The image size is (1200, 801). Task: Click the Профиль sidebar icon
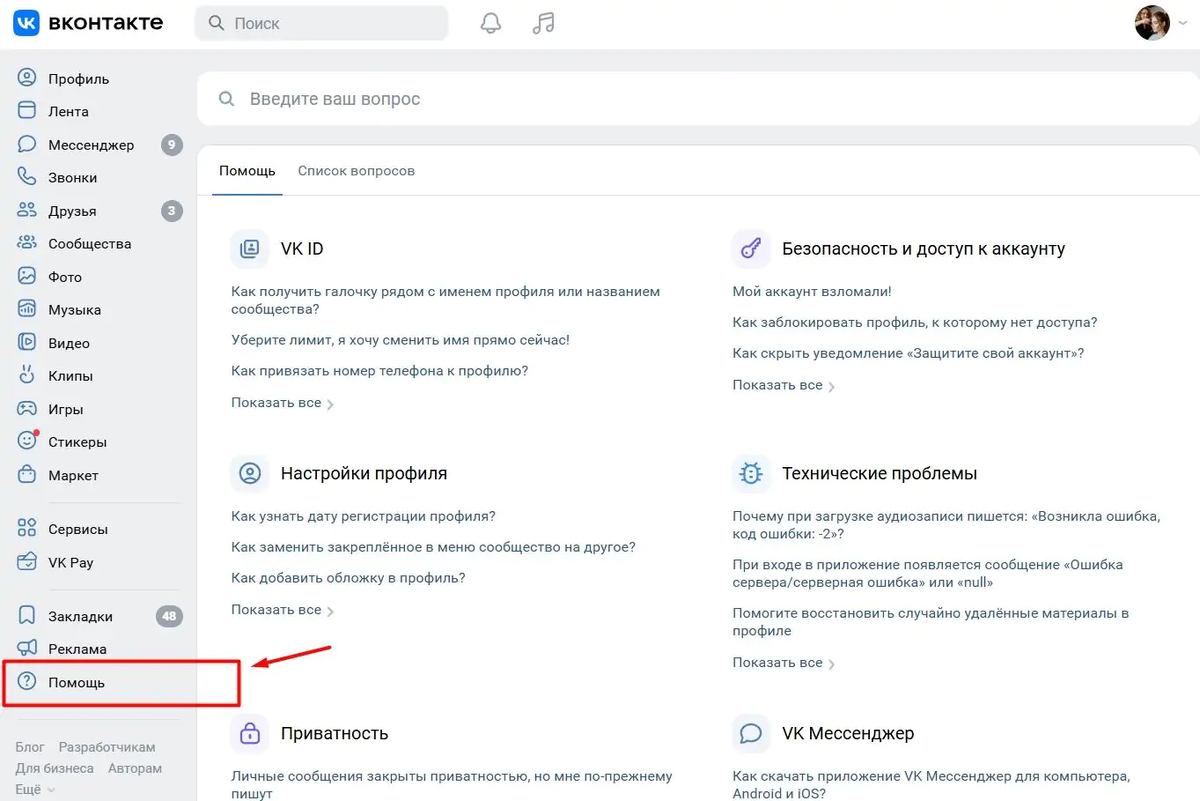(27, 78)
